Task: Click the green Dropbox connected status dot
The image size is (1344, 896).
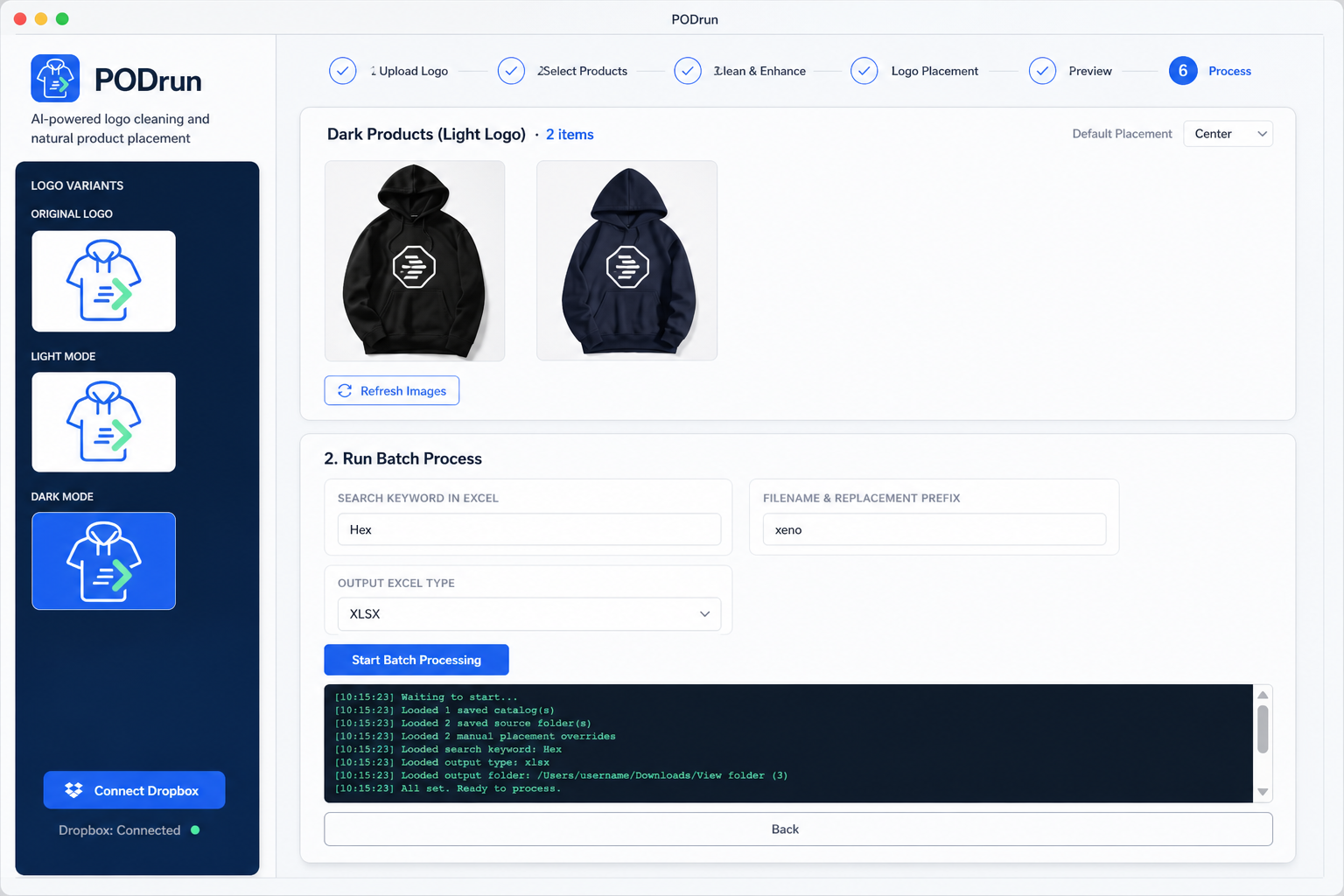Action: point(195,829)
